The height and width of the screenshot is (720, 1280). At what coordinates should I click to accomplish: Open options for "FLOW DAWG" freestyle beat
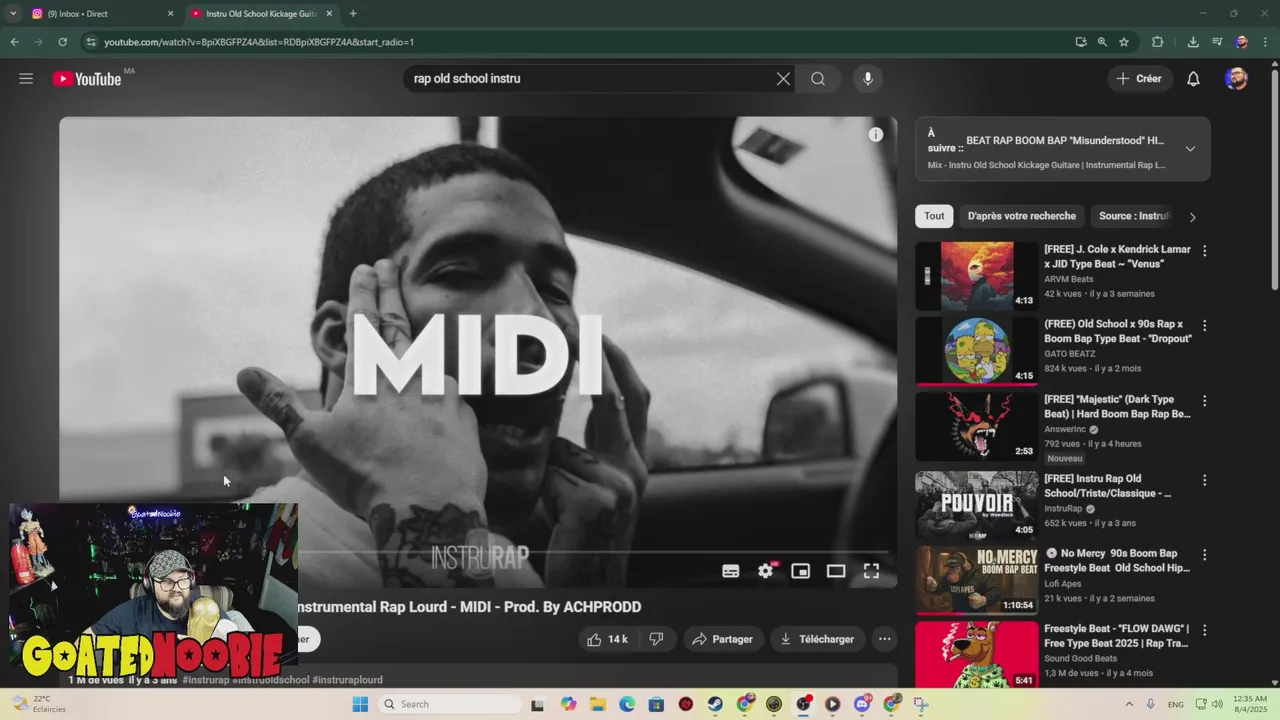pos(1204,631)
